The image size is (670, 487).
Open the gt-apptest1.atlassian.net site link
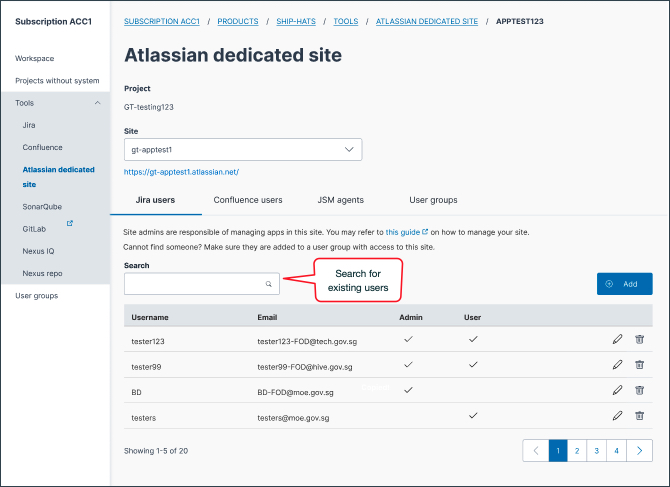[181, 172]
